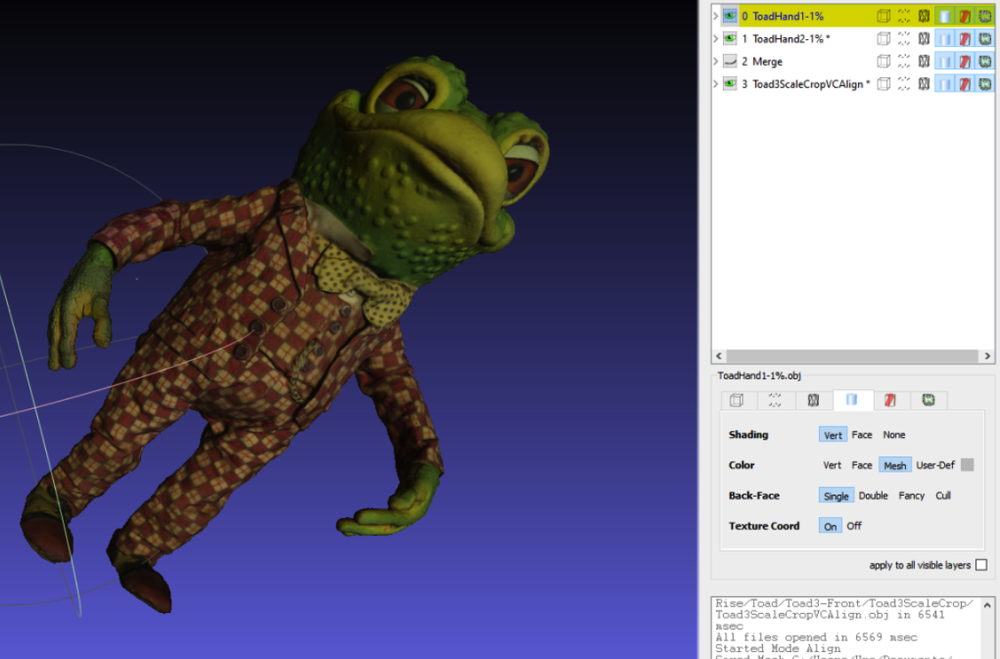This screenshot has height=659, width=1000.
Task: Set Color to Mesh
Action: [895, 465]
